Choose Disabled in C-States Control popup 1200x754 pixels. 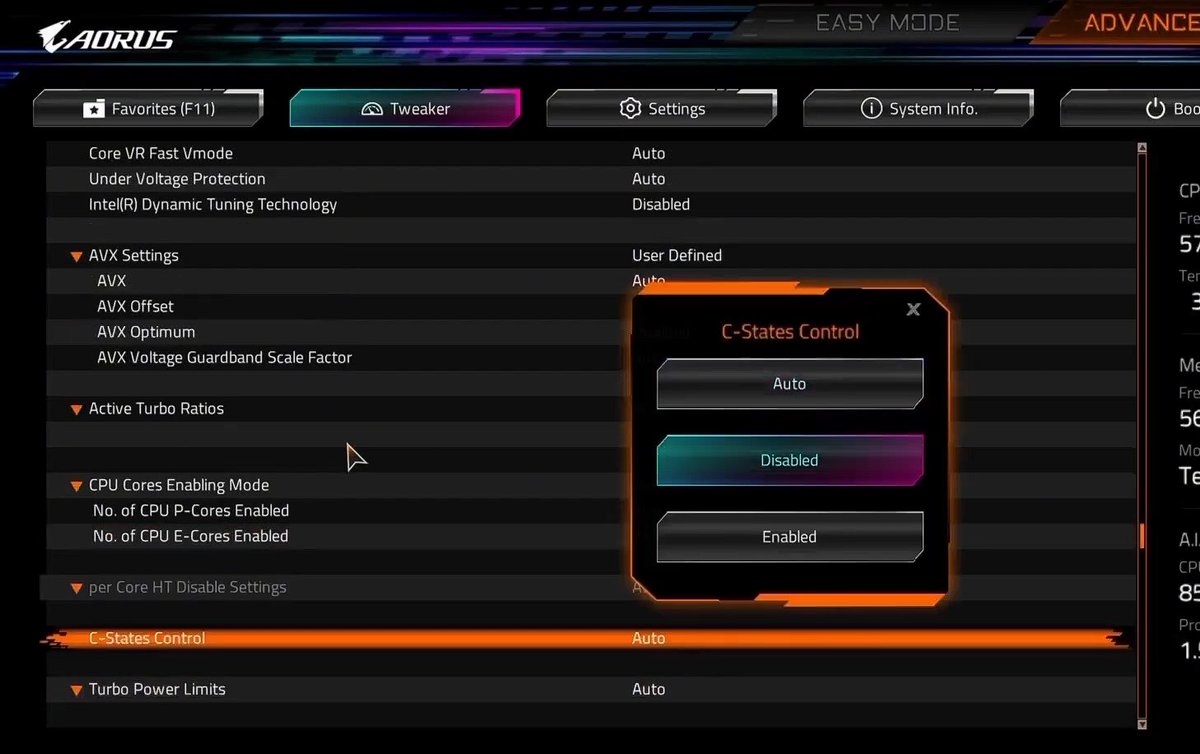(x=789, y=461)
